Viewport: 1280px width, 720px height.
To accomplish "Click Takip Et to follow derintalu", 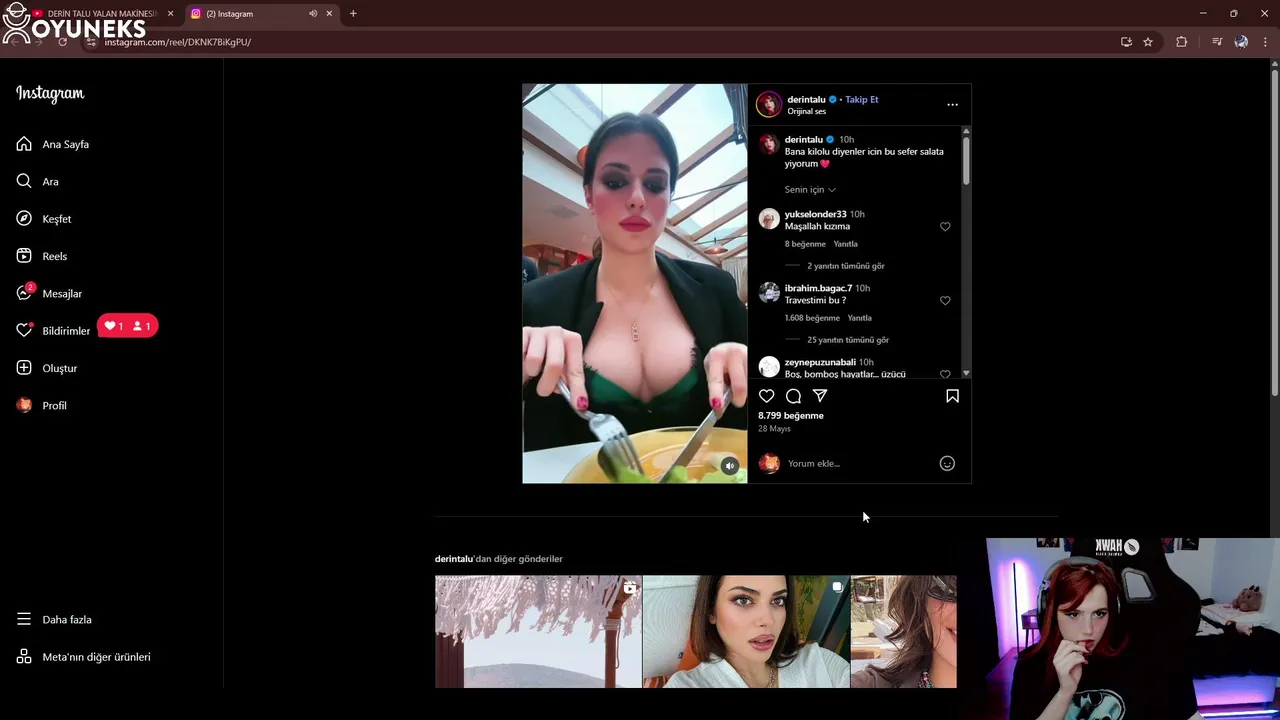I will (x=862, y=99).
